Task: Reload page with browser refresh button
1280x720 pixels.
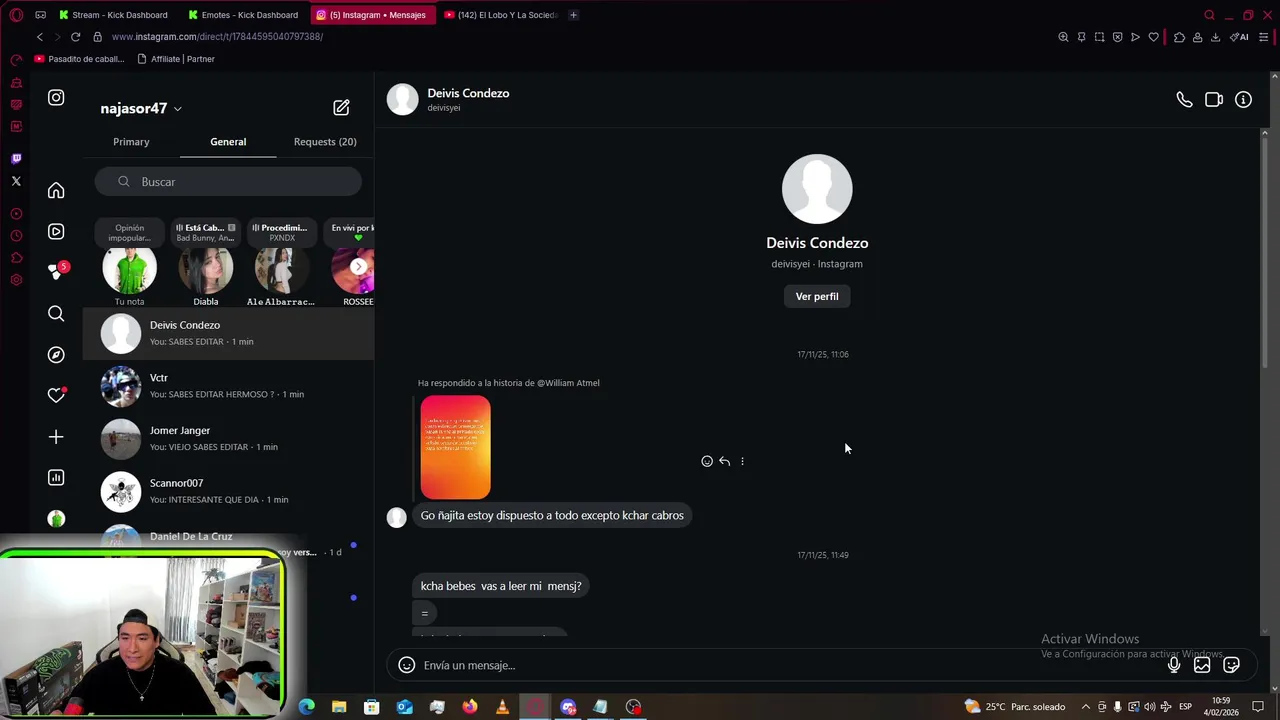Action: (75, 37)
